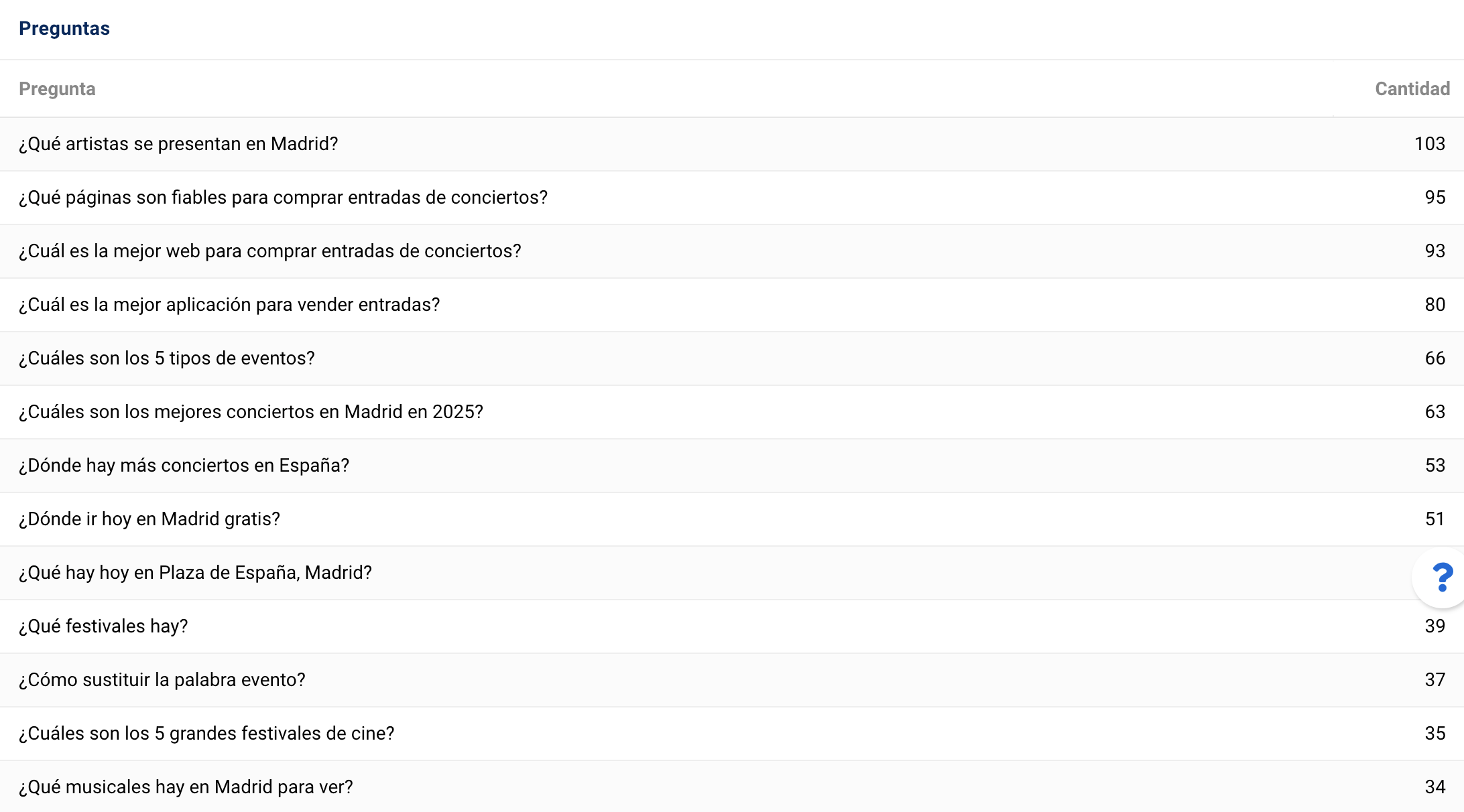The image size is (1464, 812).
Task: Click the 5 grandes festivales de cine question
Action: [x=206, y=734]
